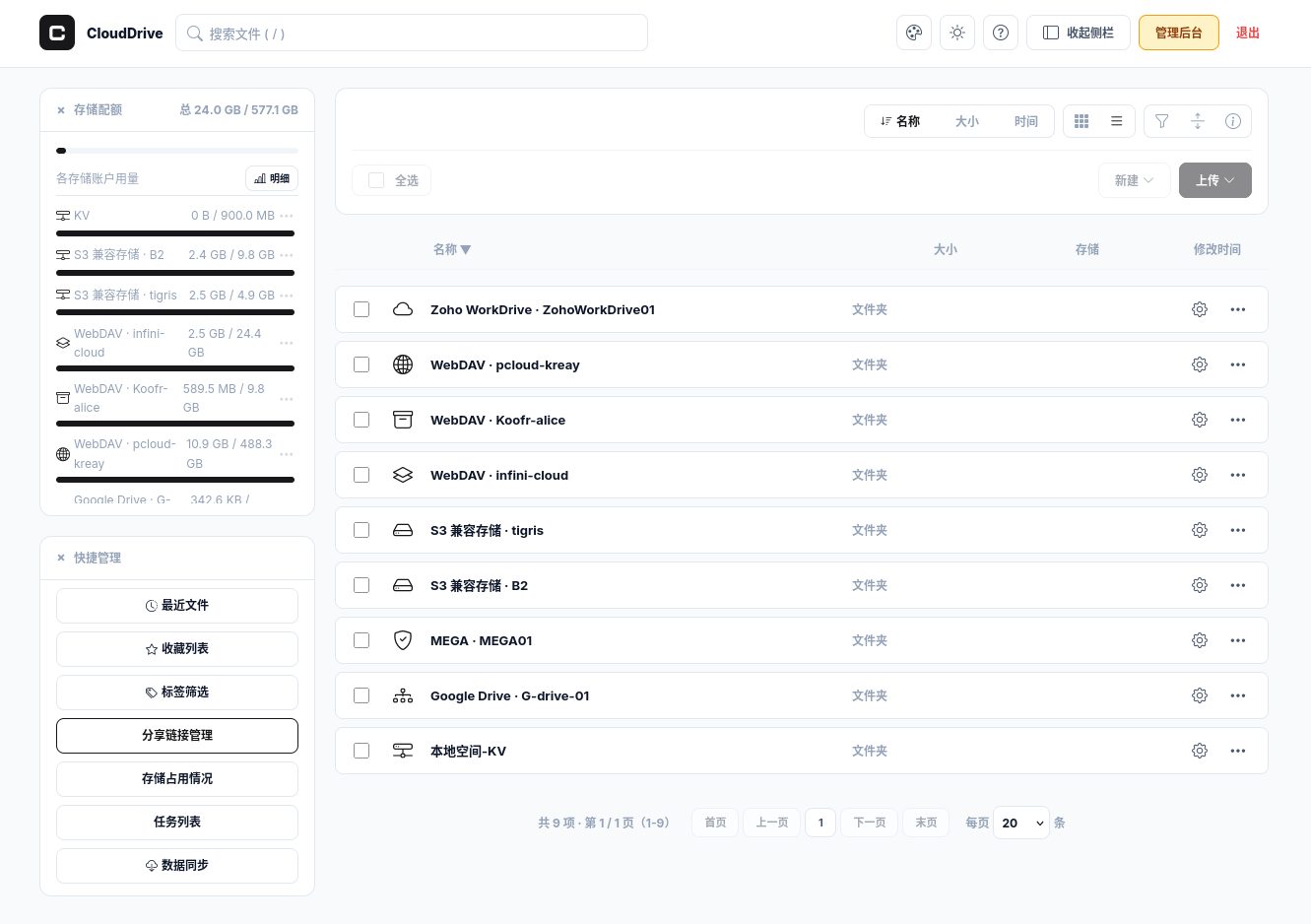Open settings gear for Zoho WorkDrive row
1311x924 pixels.
click(x=1200, y=309)
